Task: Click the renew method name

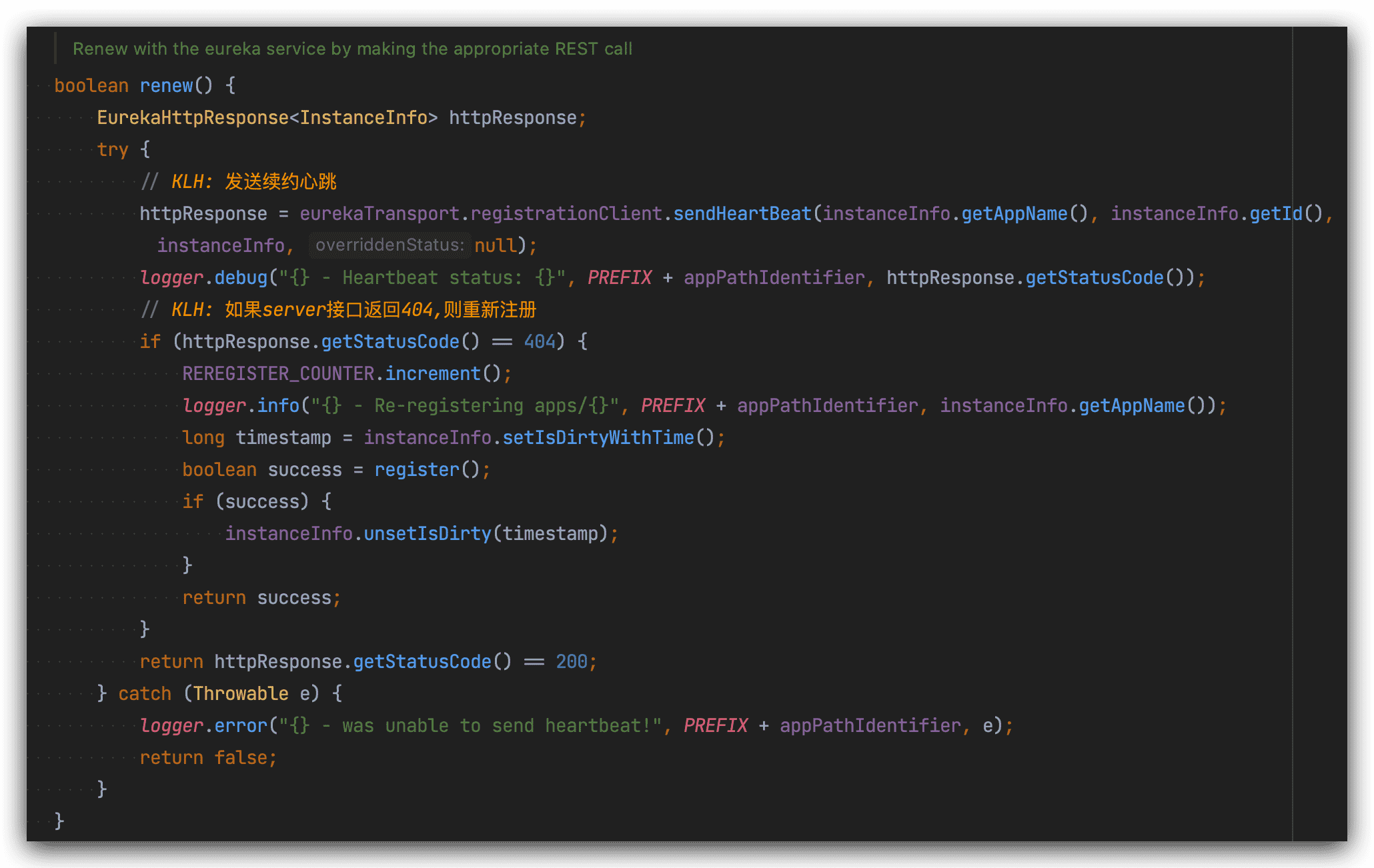Action: (x=166, y=85)
